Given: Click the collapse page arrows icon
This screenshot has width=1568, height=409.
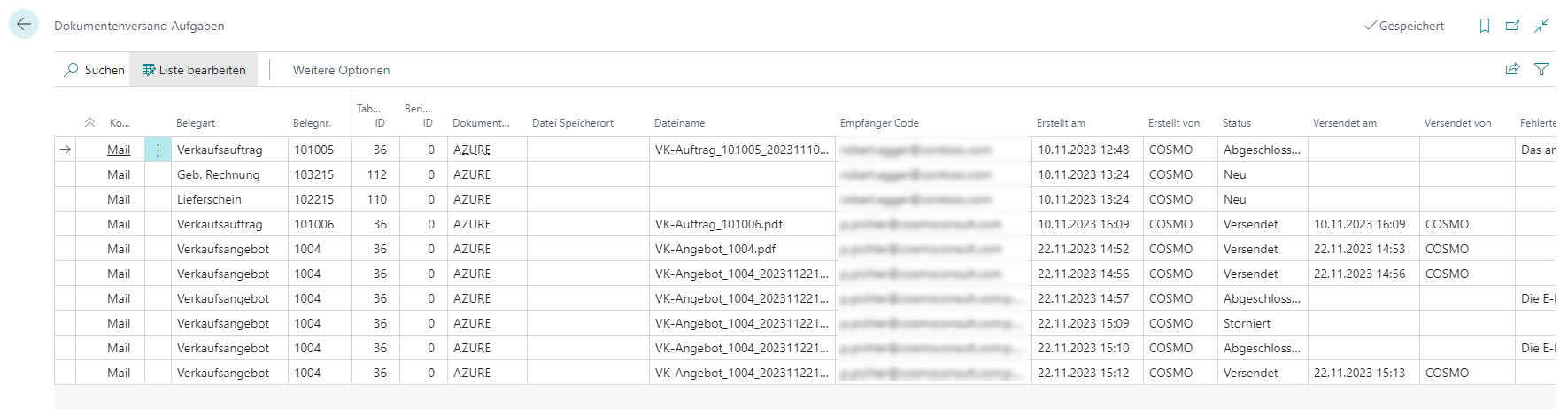Looking at the screenshot, I should coord(1541,26).
